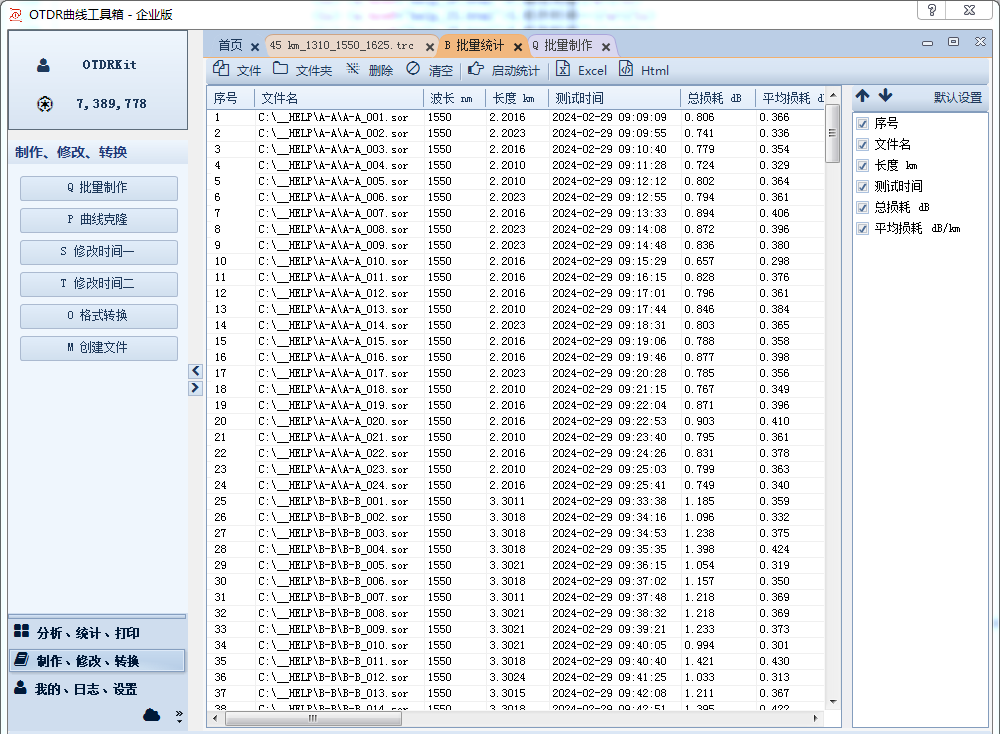Switch to the Q 批量制作 tab

[562, 46]
